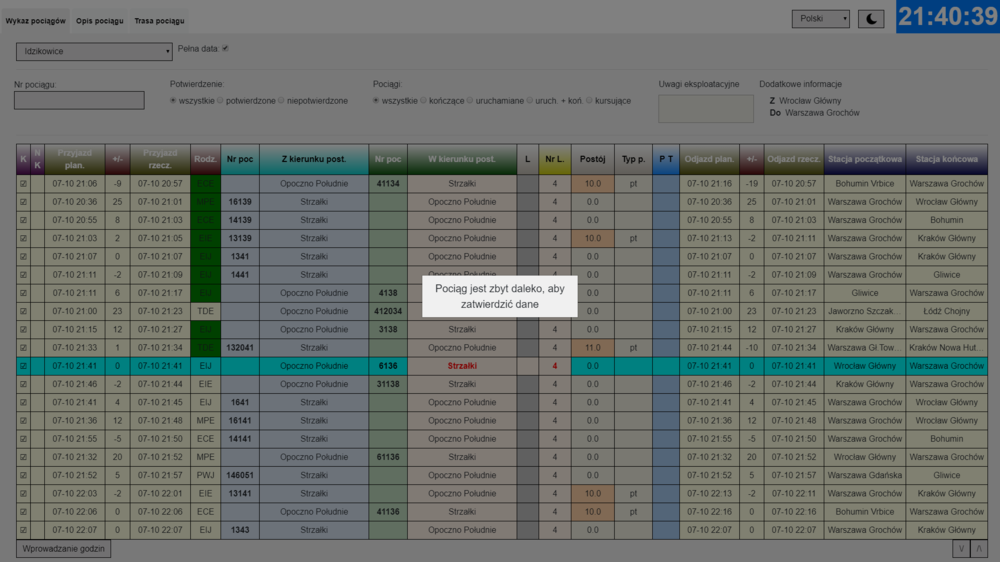Select the kursujące trains filter
This screenshot has width=1000, height=562.
[589, 100]
